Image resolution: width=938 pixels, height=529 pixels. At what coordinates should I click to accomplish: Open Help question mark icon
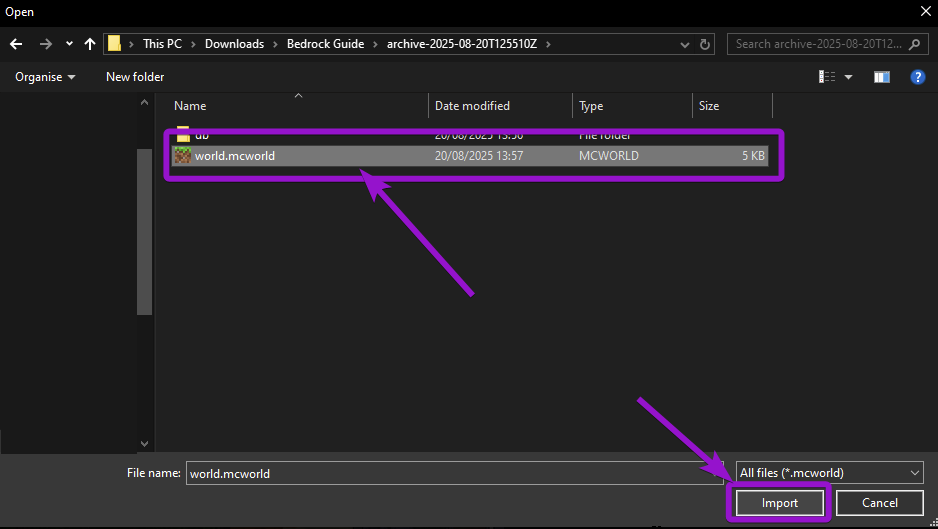coord(918,77)
